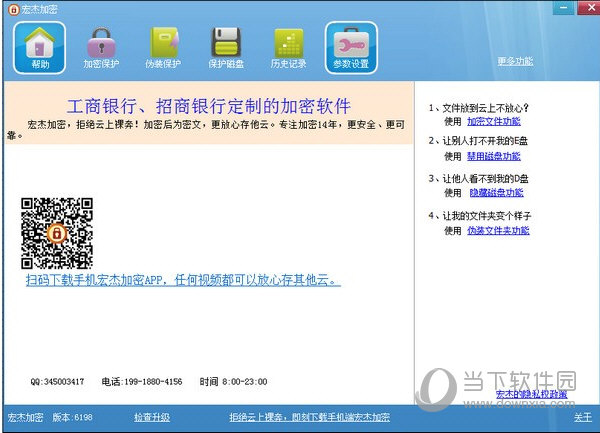Open the 加密保护 padlock icon

click(x=101, y=47)
